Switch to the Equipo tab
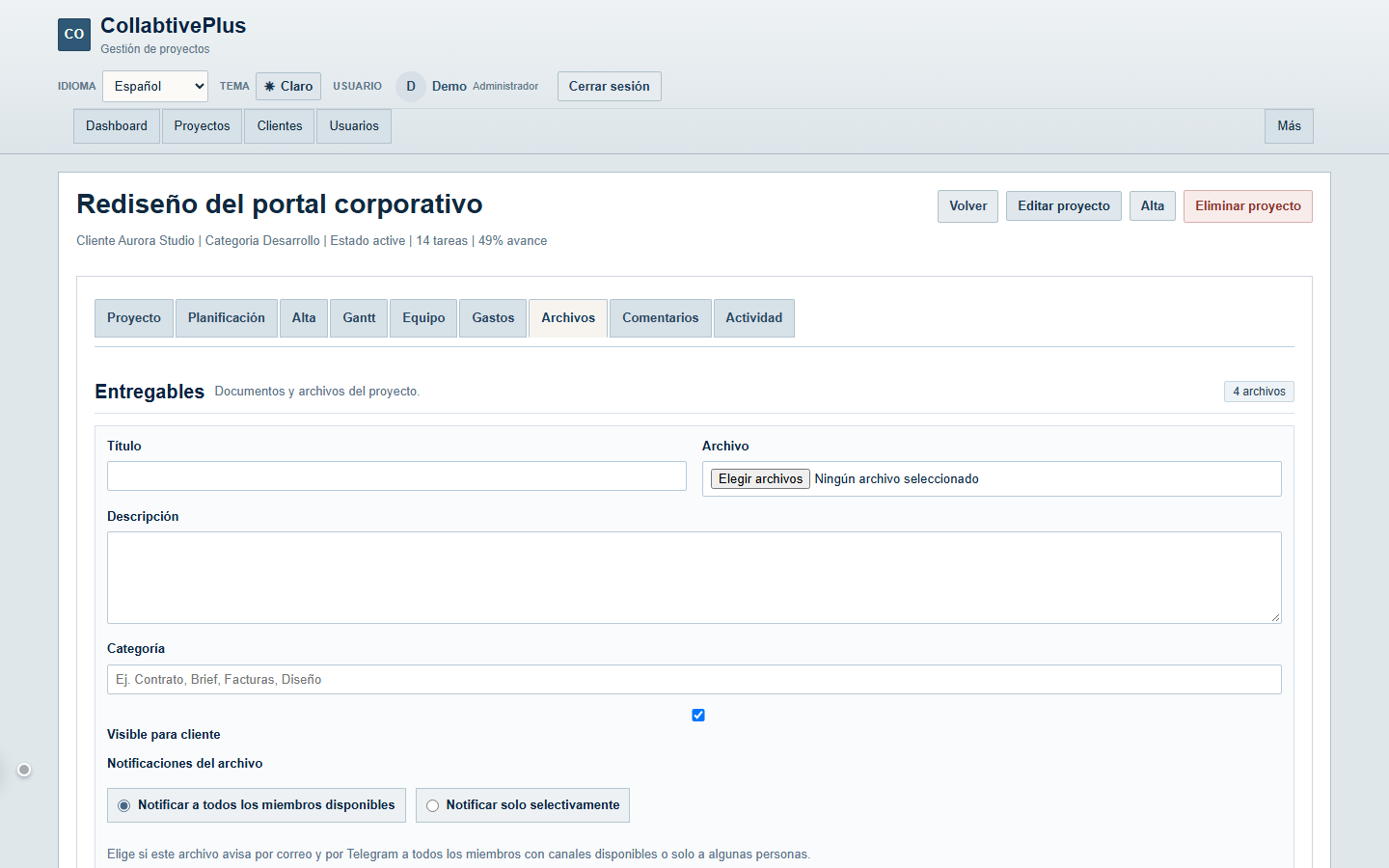This screenshot has width=1389, height=868. point(423,318)
